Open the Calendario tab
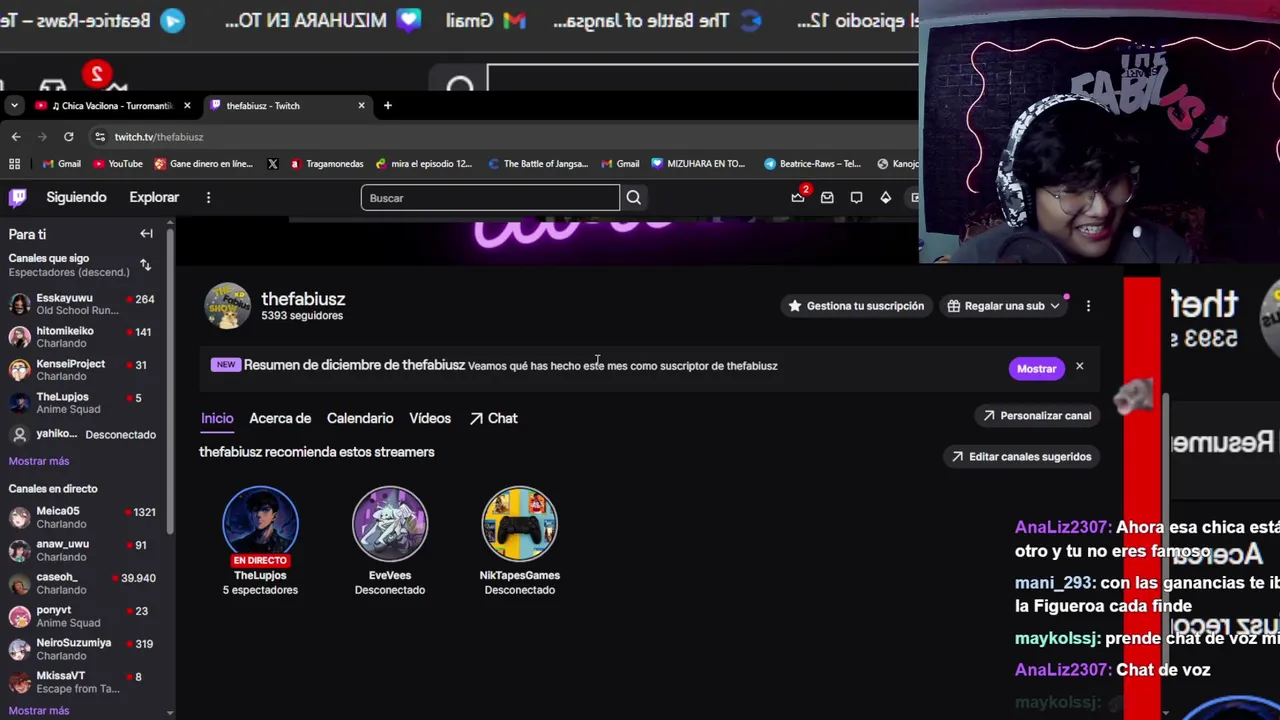 (360, 418)
